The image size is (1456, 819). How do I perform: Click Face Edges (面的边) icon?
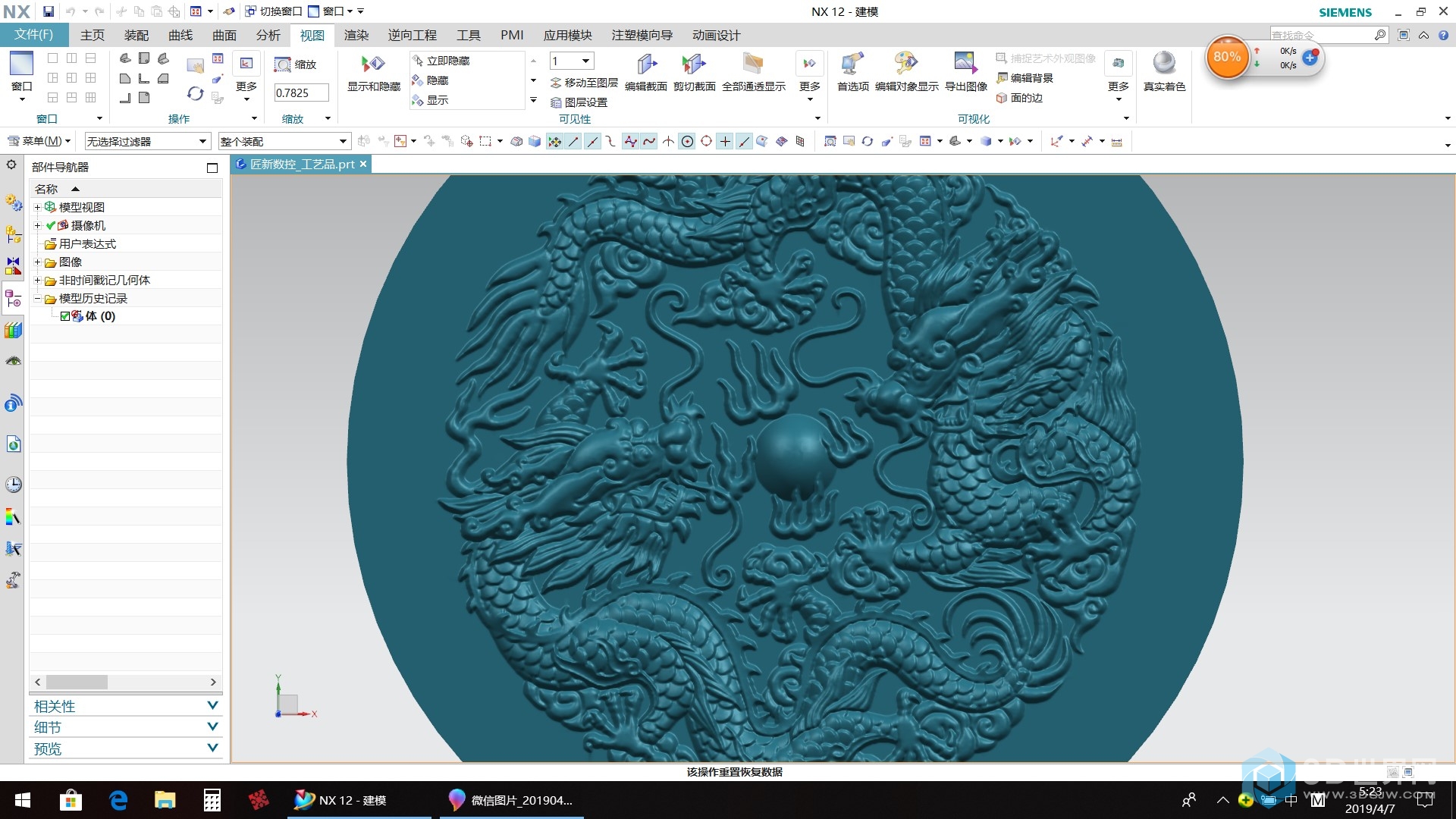tap(1002, 98)
